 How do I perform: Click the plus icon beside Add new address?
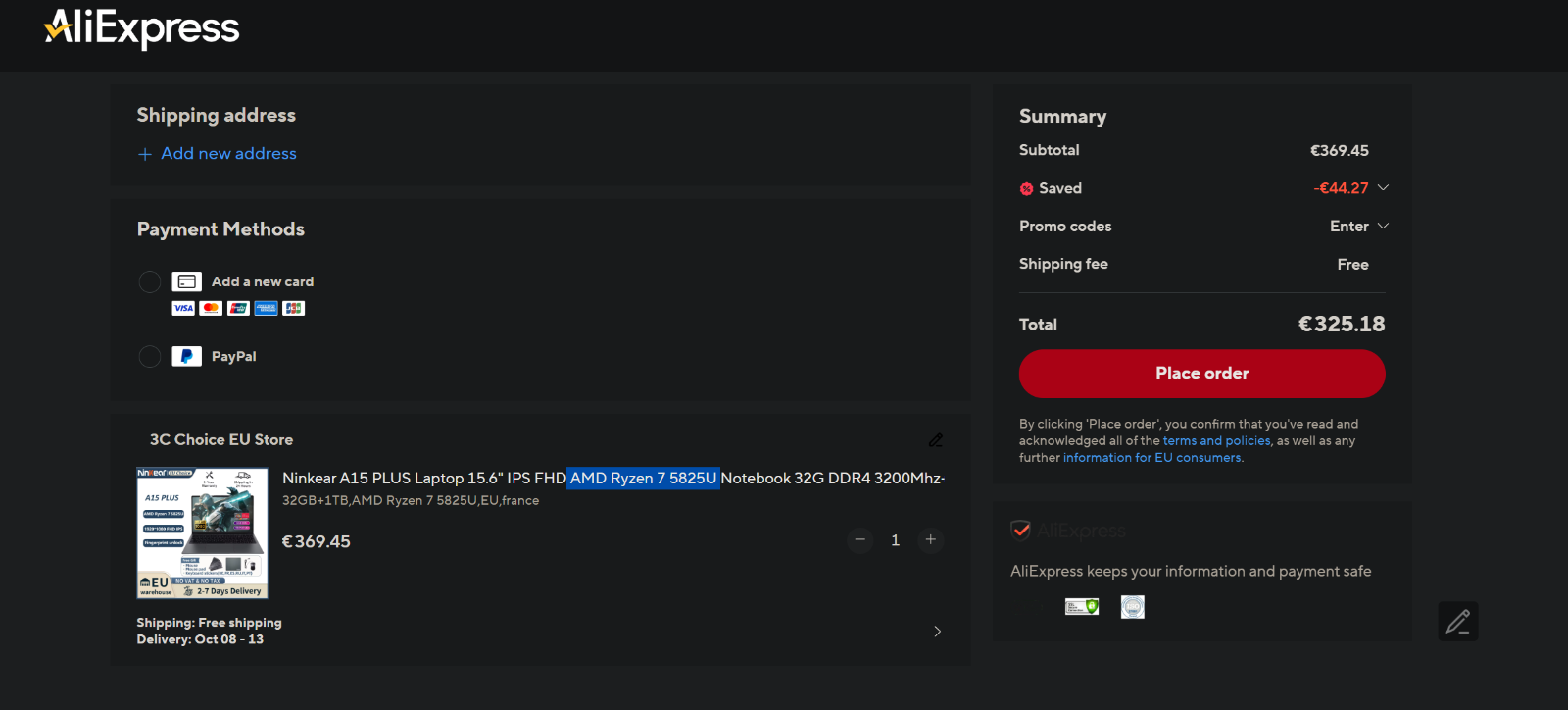pyautogui.click(x=145, y=154)
